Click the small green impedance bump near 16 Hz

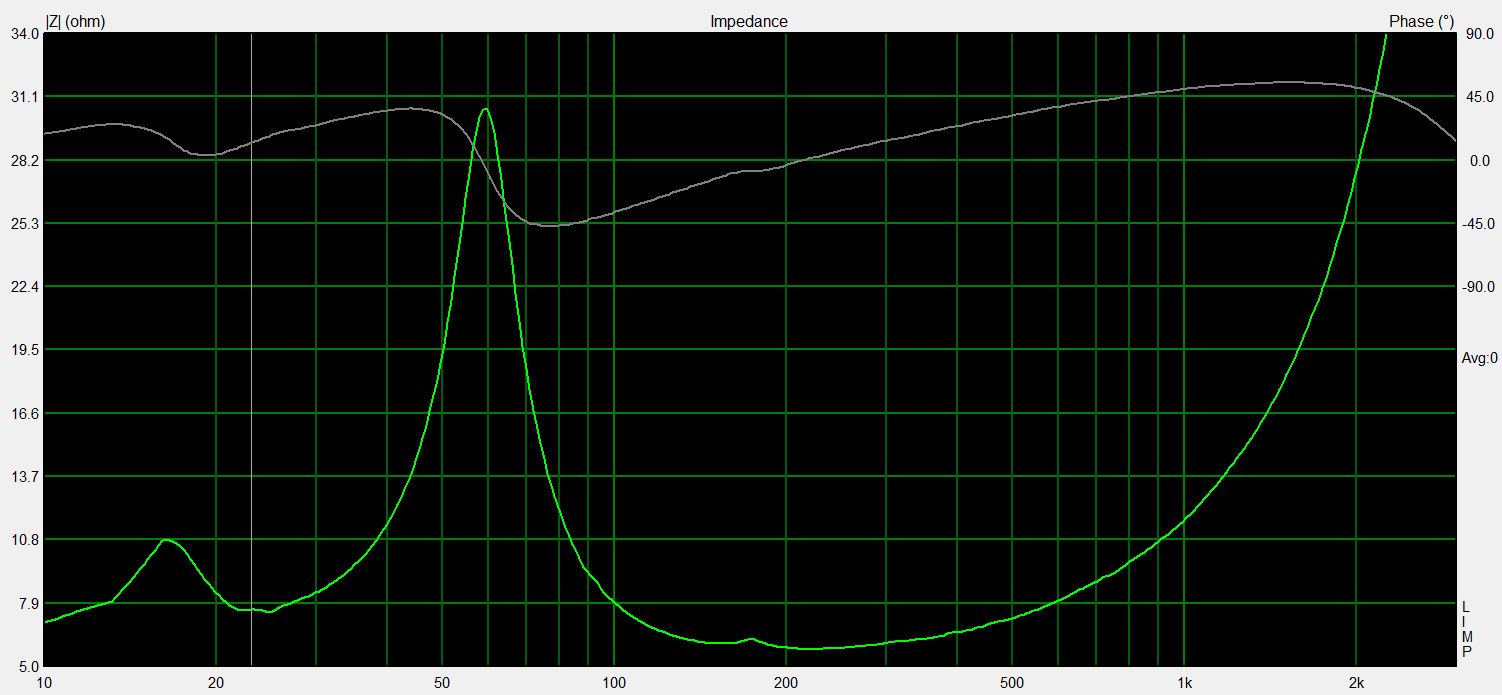coord(166,540)
